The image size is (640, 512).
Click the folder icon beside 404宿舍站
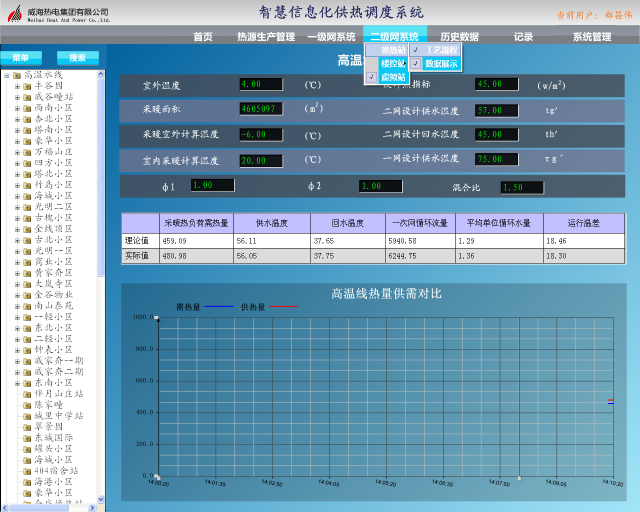pyautogui.click(x=27, y=472)
